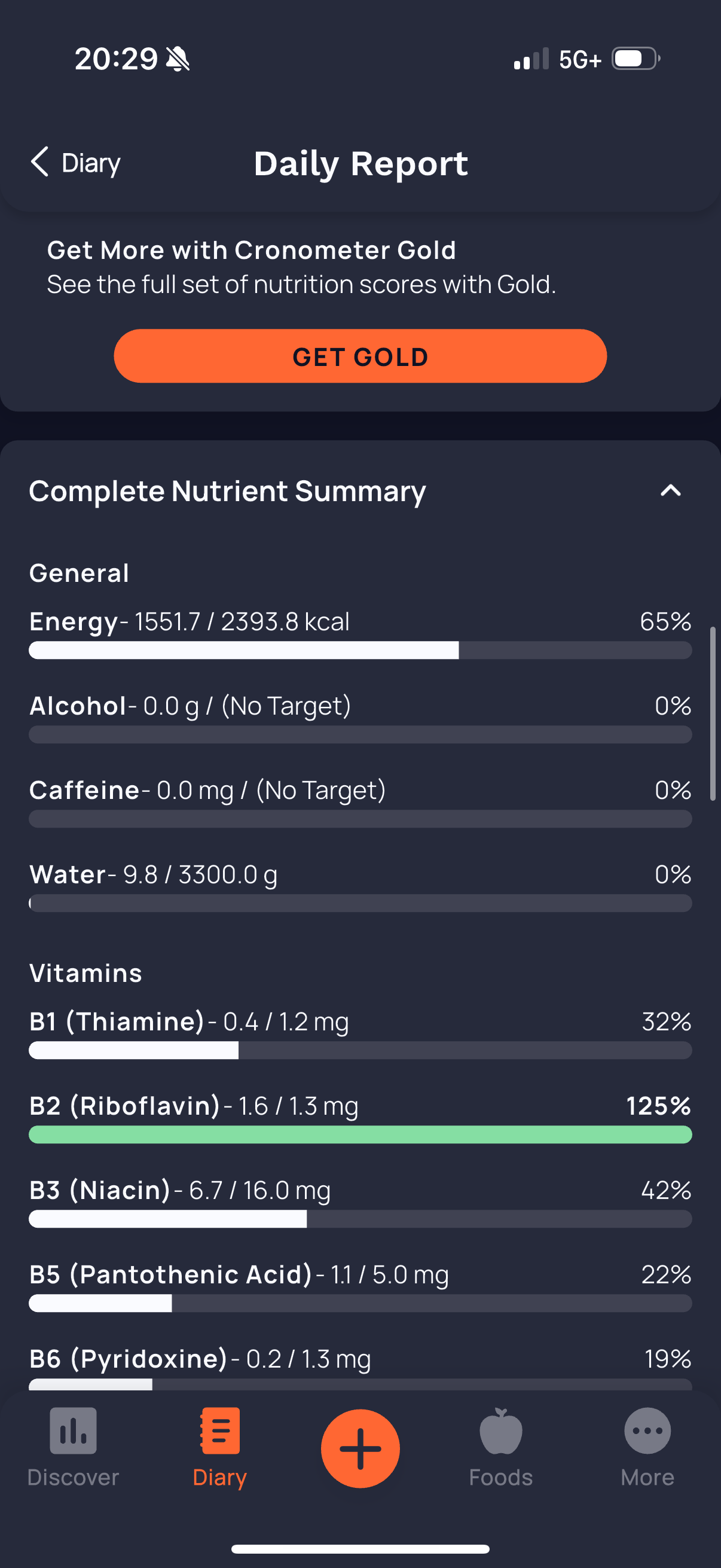
Task: Tap the Complete Nutrient Summary header
Action: [227, 491]
